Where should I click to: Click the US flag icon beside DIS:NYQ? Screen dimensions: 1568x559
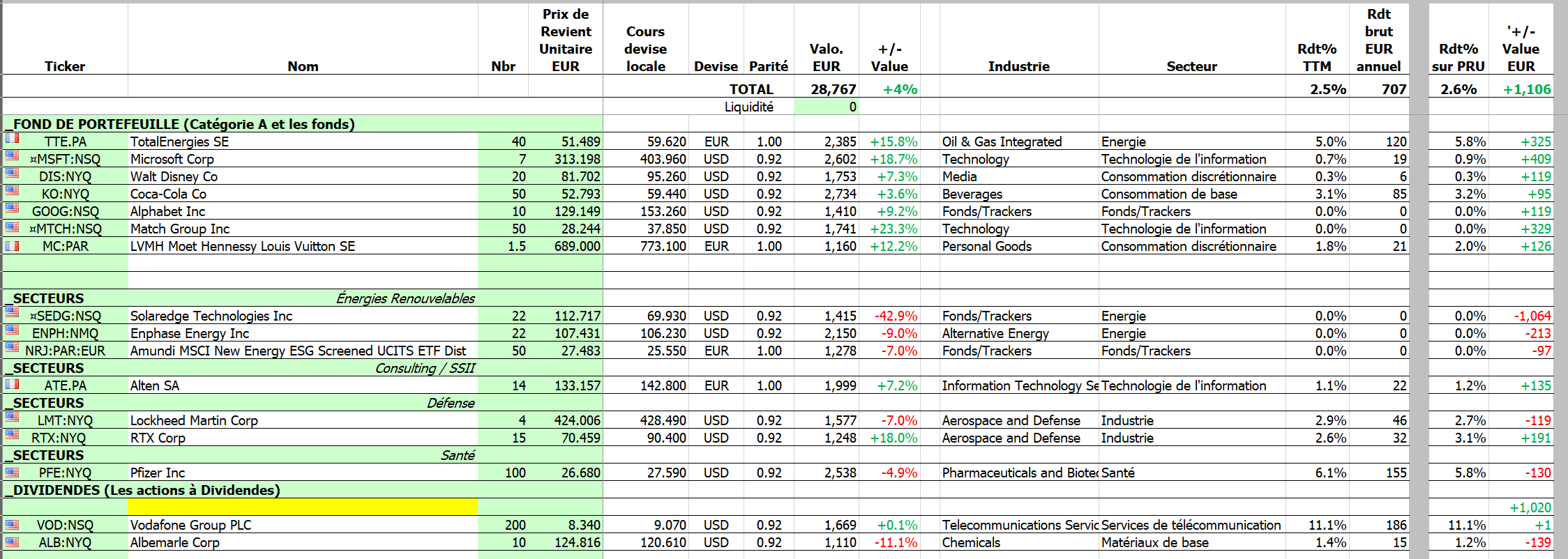pyautogui.click(x=12, y=173)
